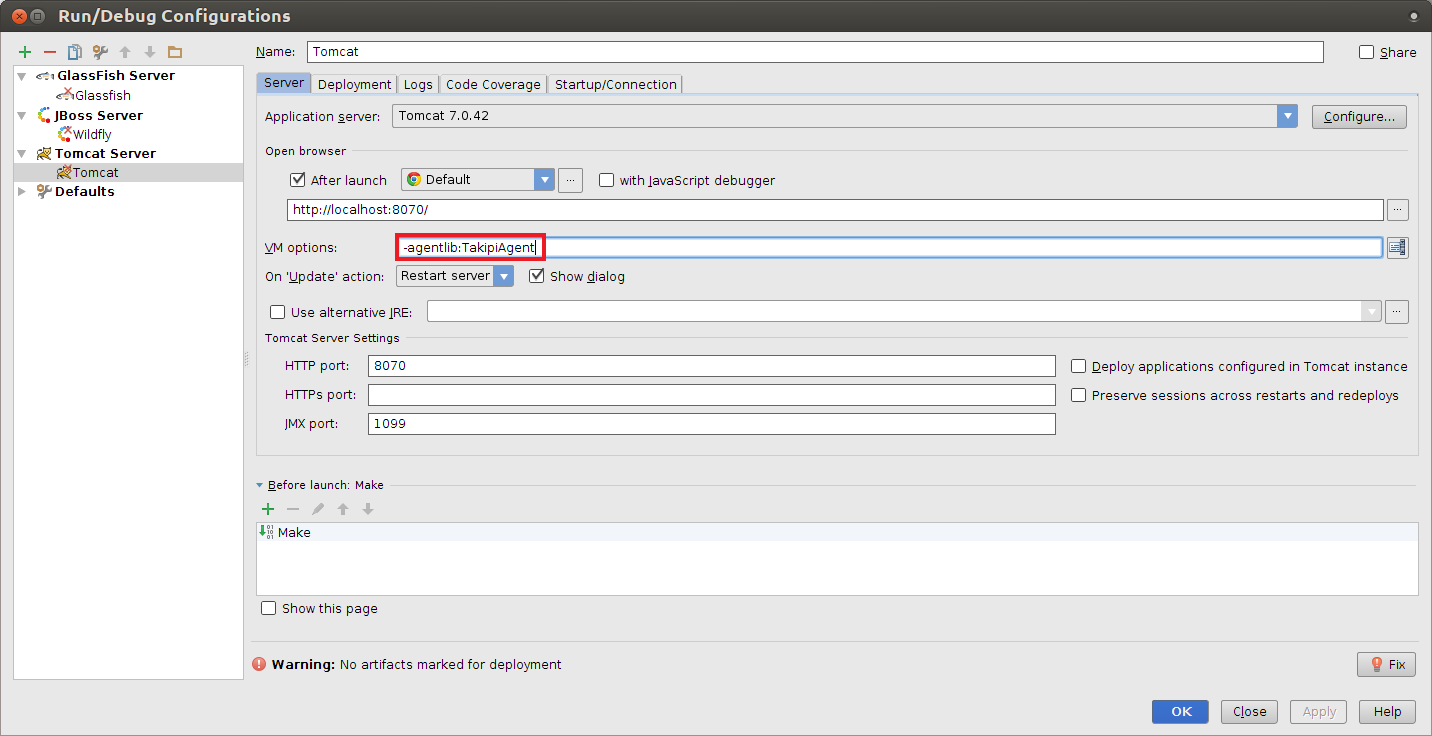
Task: Switch to the Deployment tab
Action: tap(354, 84)
